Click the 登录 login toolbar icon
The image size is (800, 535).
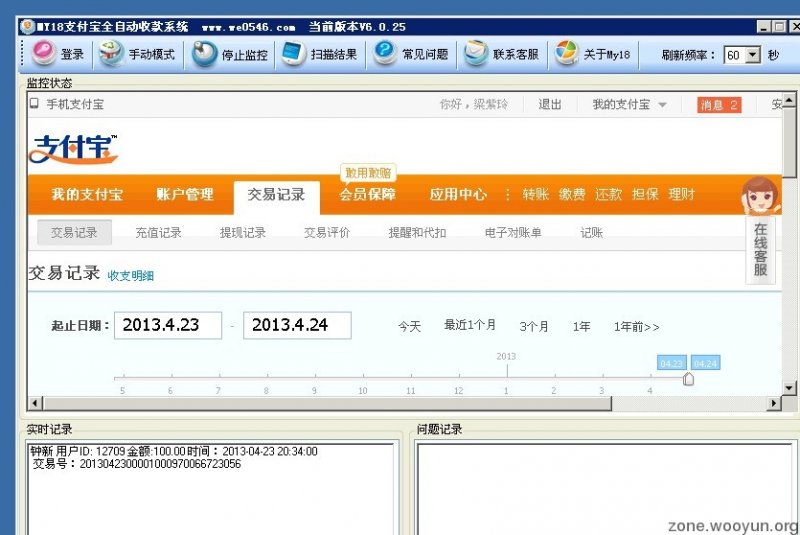44,54
